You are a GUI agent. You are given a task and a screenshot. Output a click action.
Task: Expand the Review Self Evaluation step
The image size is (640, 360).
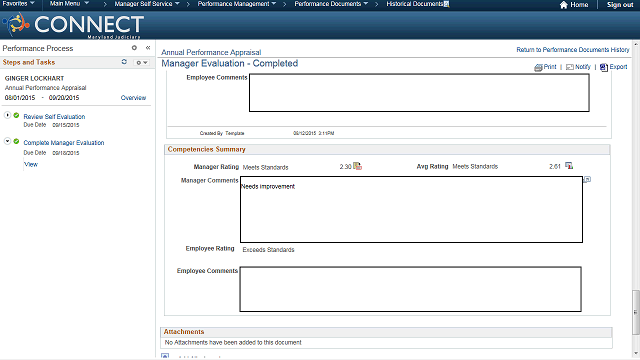coord(7,116)
